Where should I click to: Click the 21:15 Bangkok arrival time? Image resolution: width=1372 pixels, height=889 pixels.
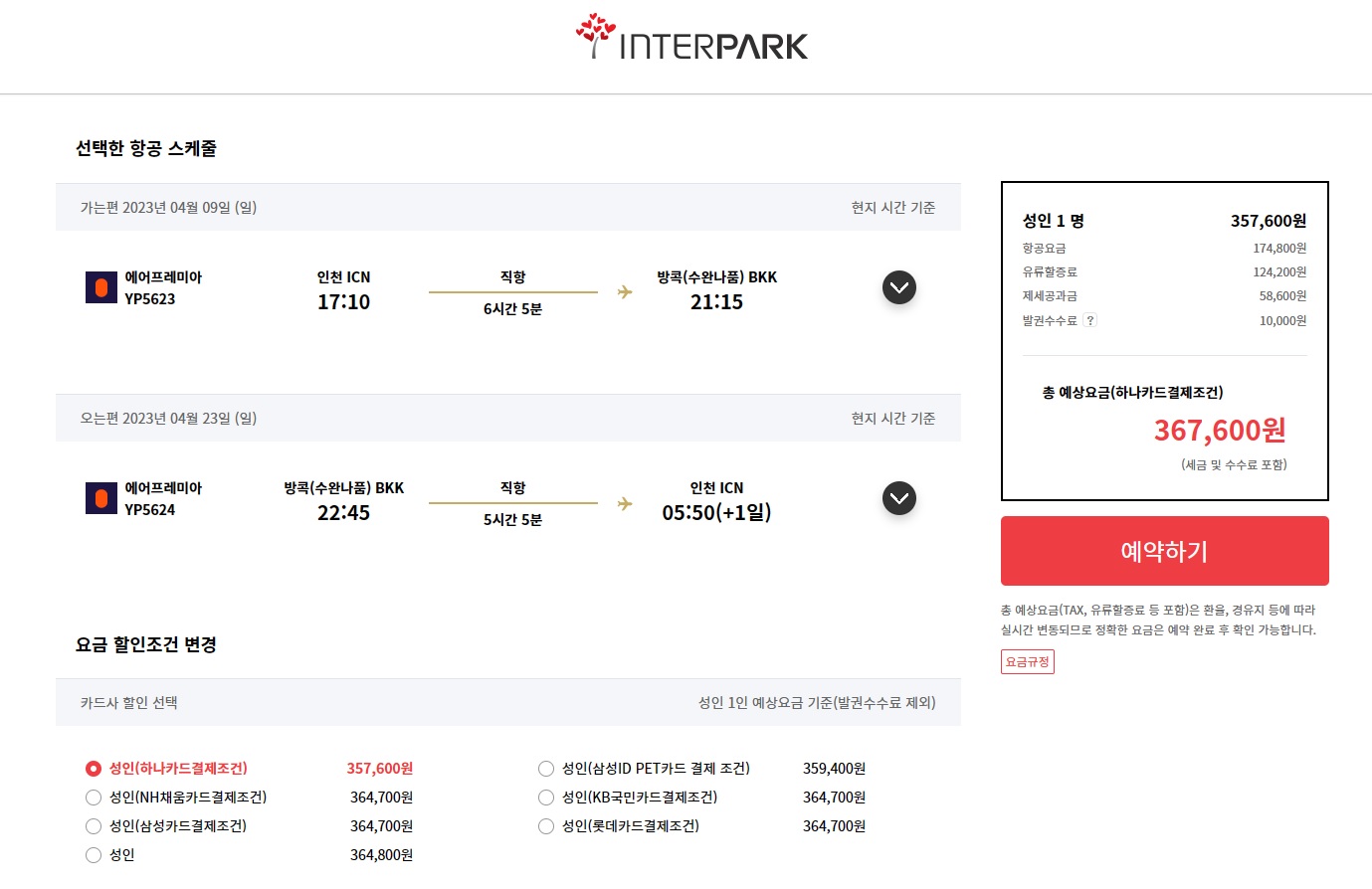click(717, 302)
